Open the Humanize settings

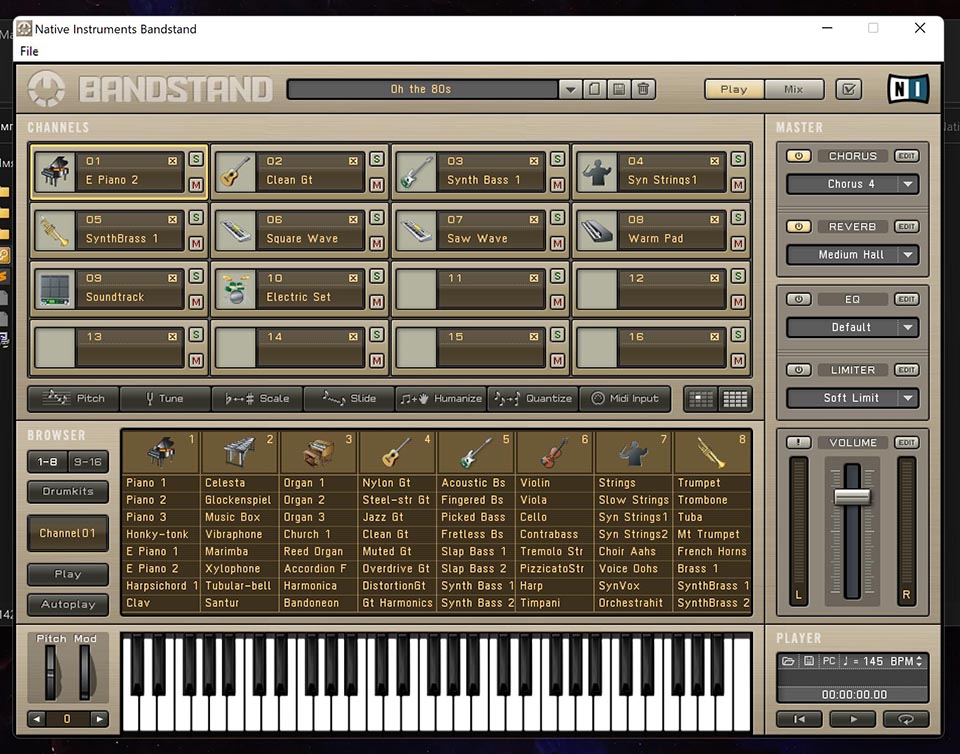(441, 398)
